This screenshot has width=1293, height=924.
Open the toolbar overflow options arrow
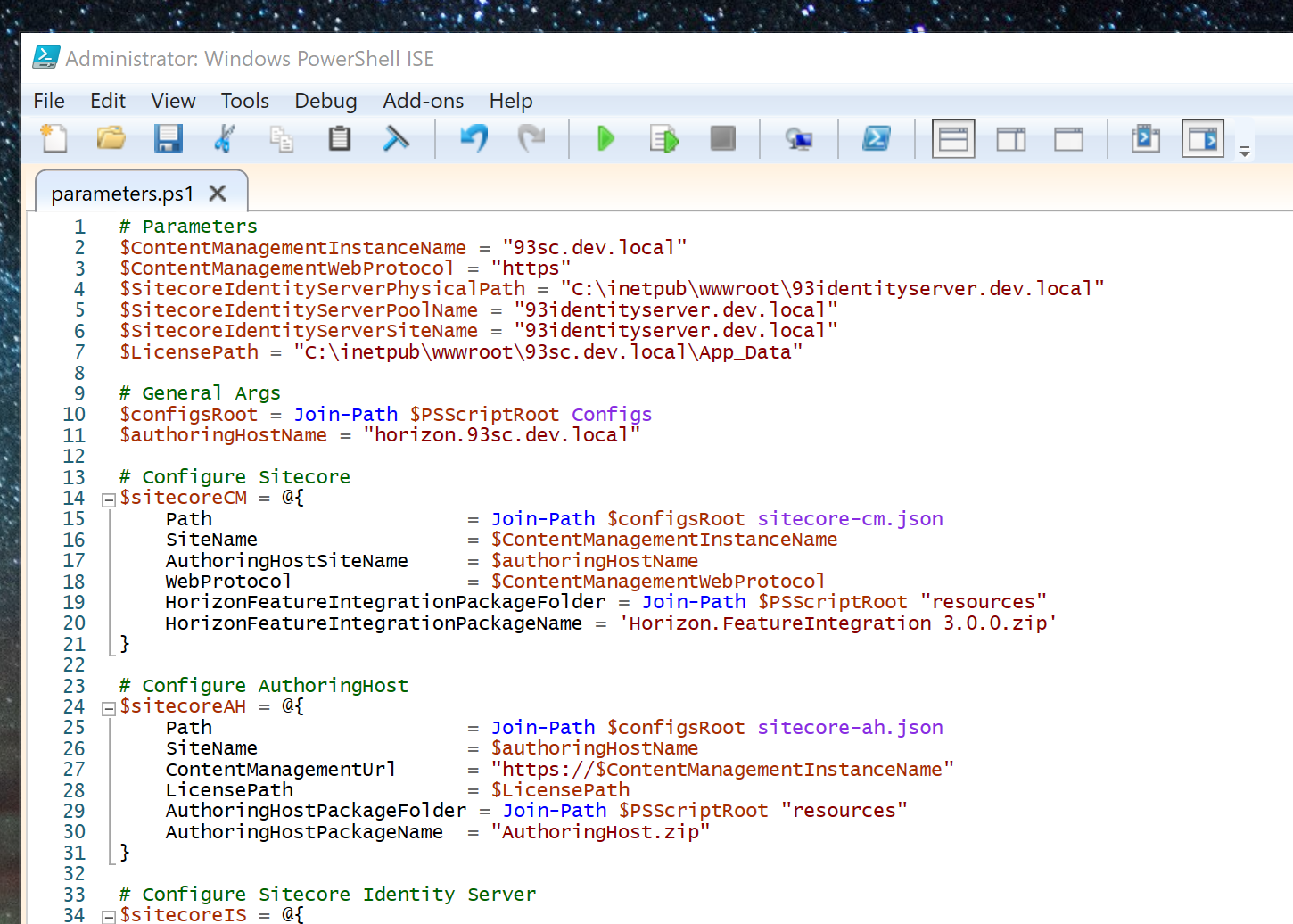[x=1245, y=151]
